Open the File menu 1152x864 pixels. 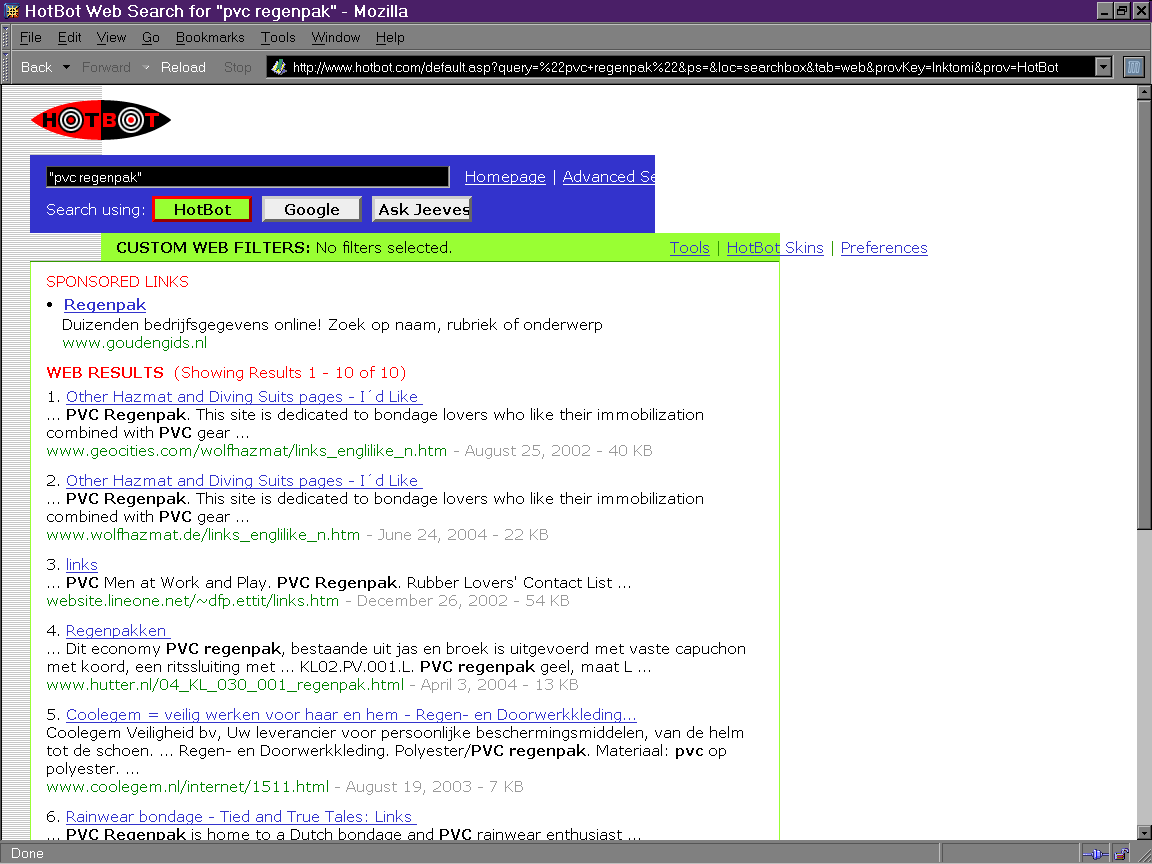click(30, 37)
